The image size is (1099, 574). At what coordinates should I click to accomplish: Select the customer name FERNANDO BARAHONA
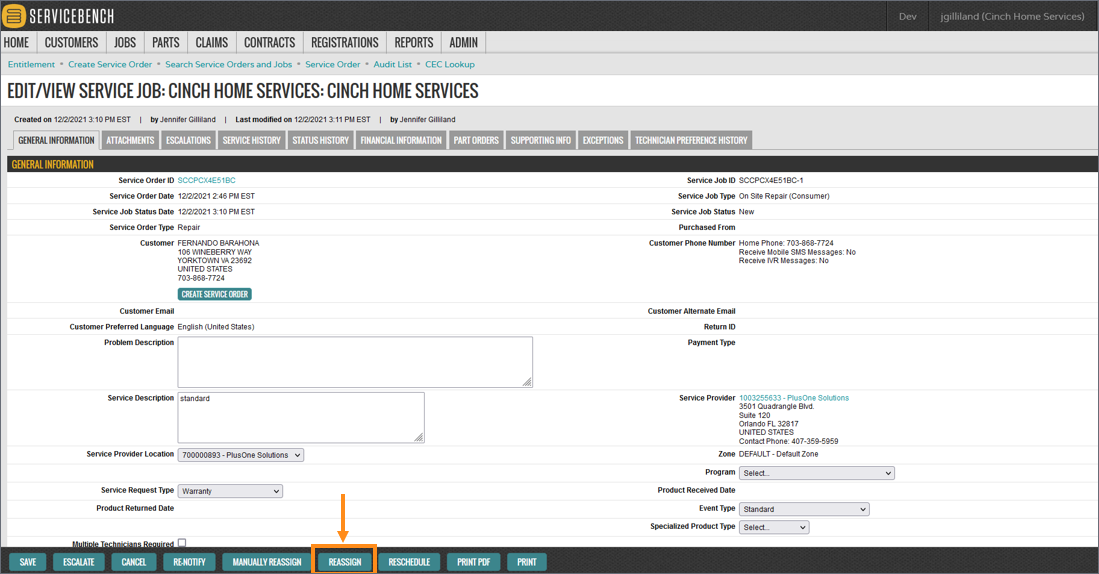click(x=219, y=243)
